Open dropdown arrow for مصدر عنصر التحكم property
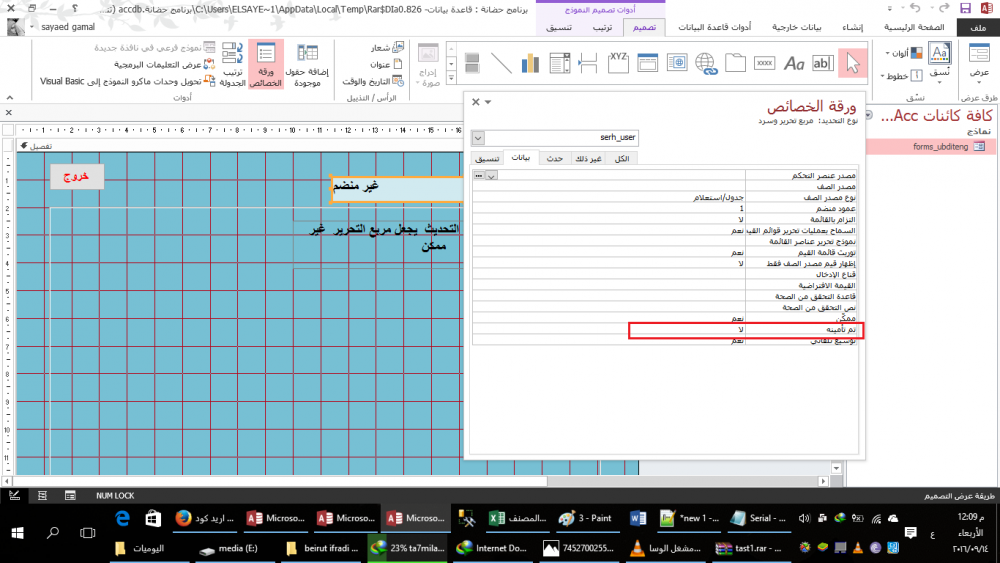1000x563 pixels. pos(492,175)
